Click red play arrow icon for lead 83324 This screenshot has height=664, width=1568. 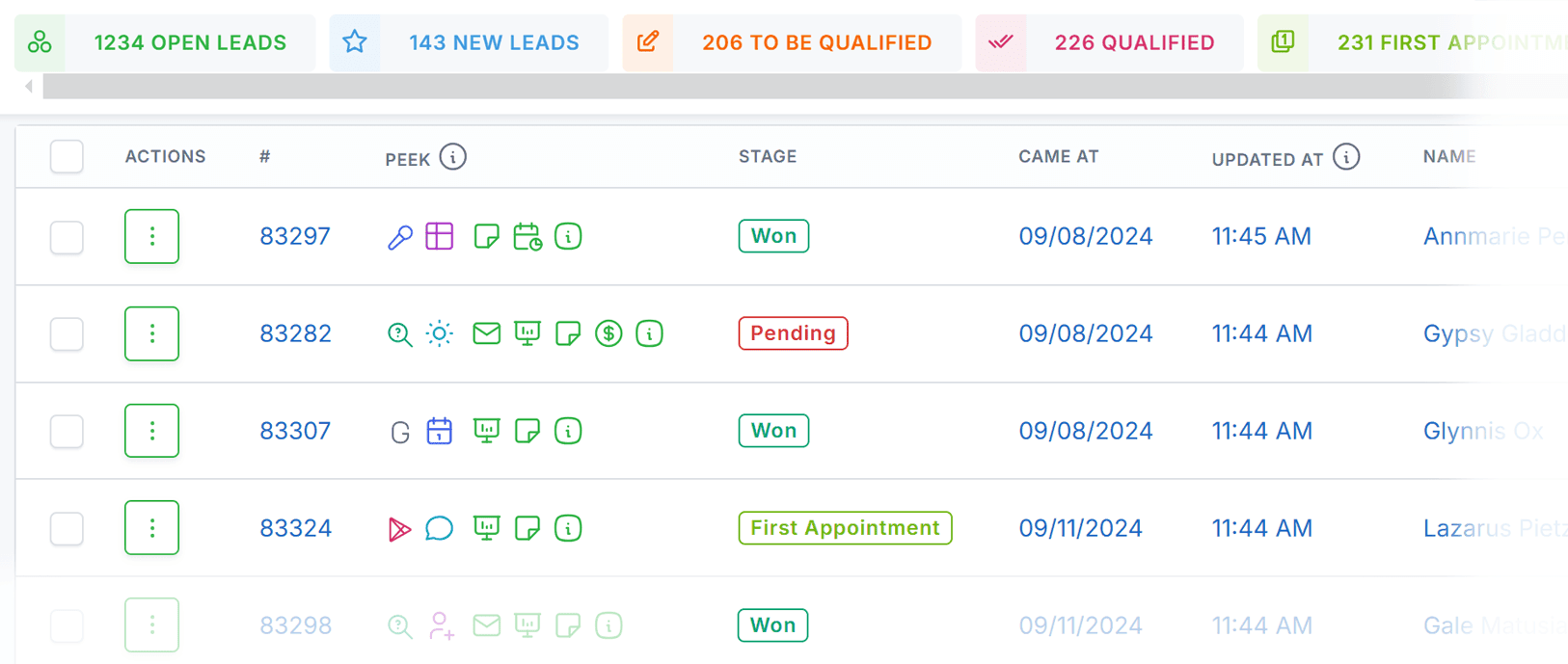pos(399,529)
